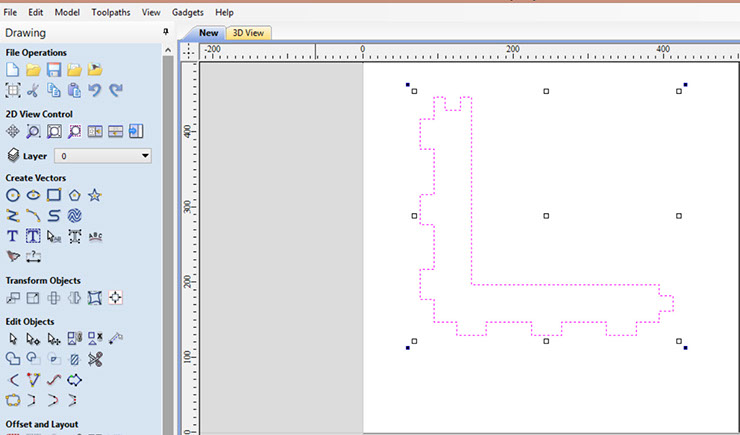
Task: Click the stacked split view icon
Action: click(116, 131)
